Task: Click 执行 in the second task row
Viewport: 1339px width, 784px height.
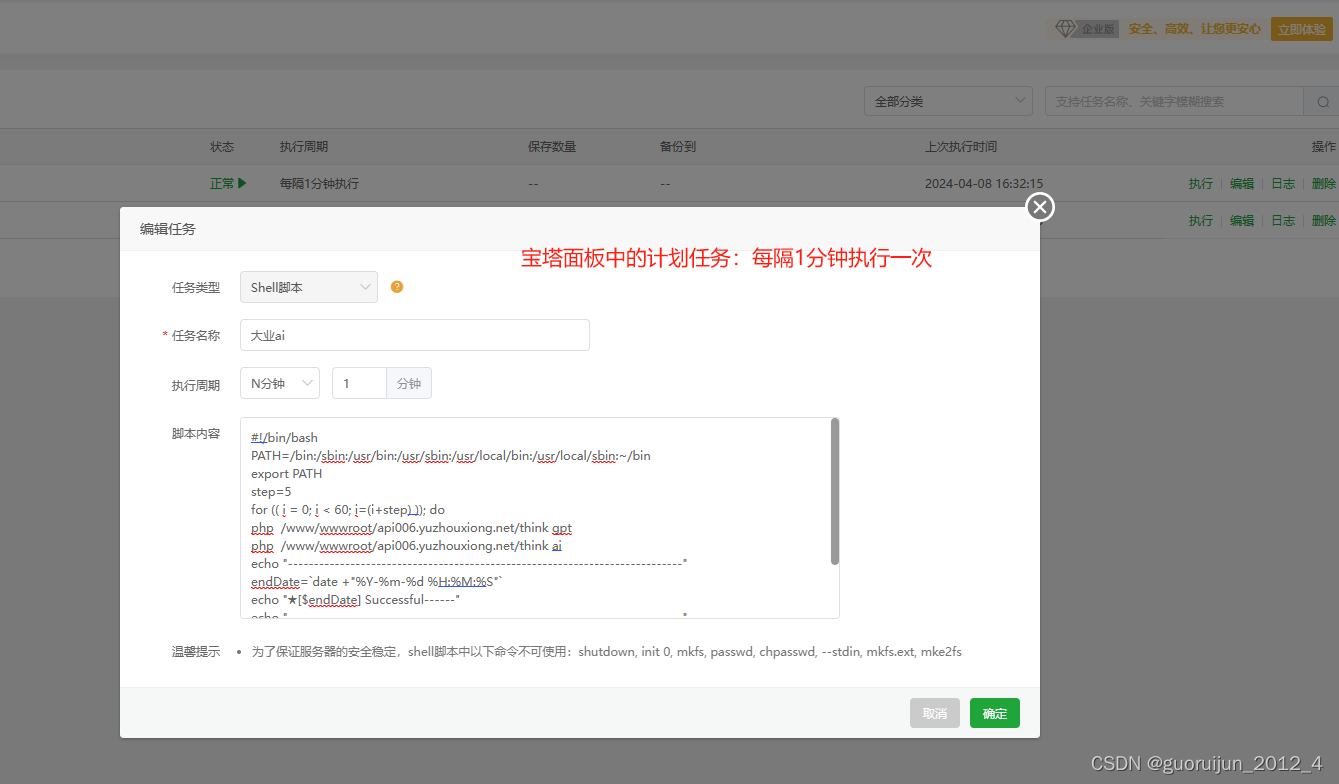Action: click(1201, 220)
